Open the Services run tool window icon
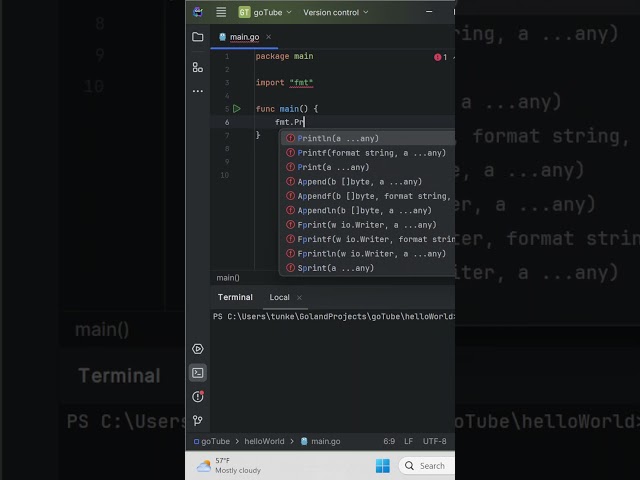This screenshot has width=640, height=480. pos(198,349)
